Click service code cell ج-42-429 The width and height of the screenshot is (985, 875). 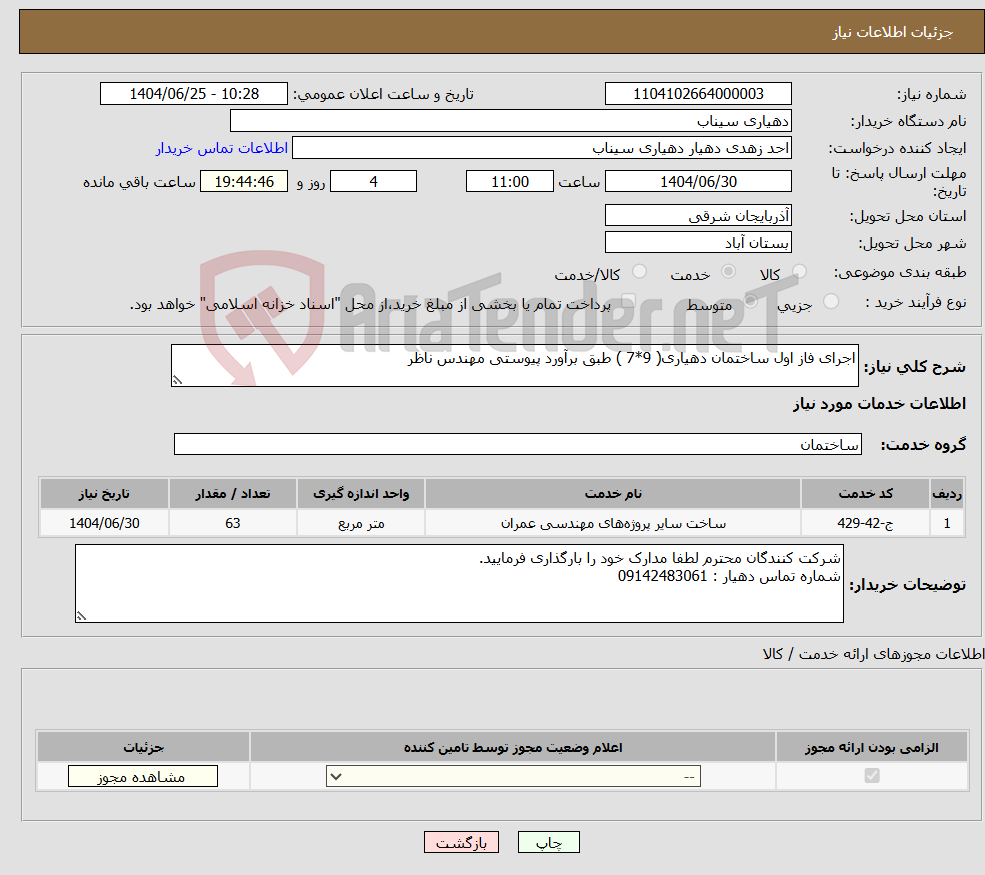pos(865,523)
